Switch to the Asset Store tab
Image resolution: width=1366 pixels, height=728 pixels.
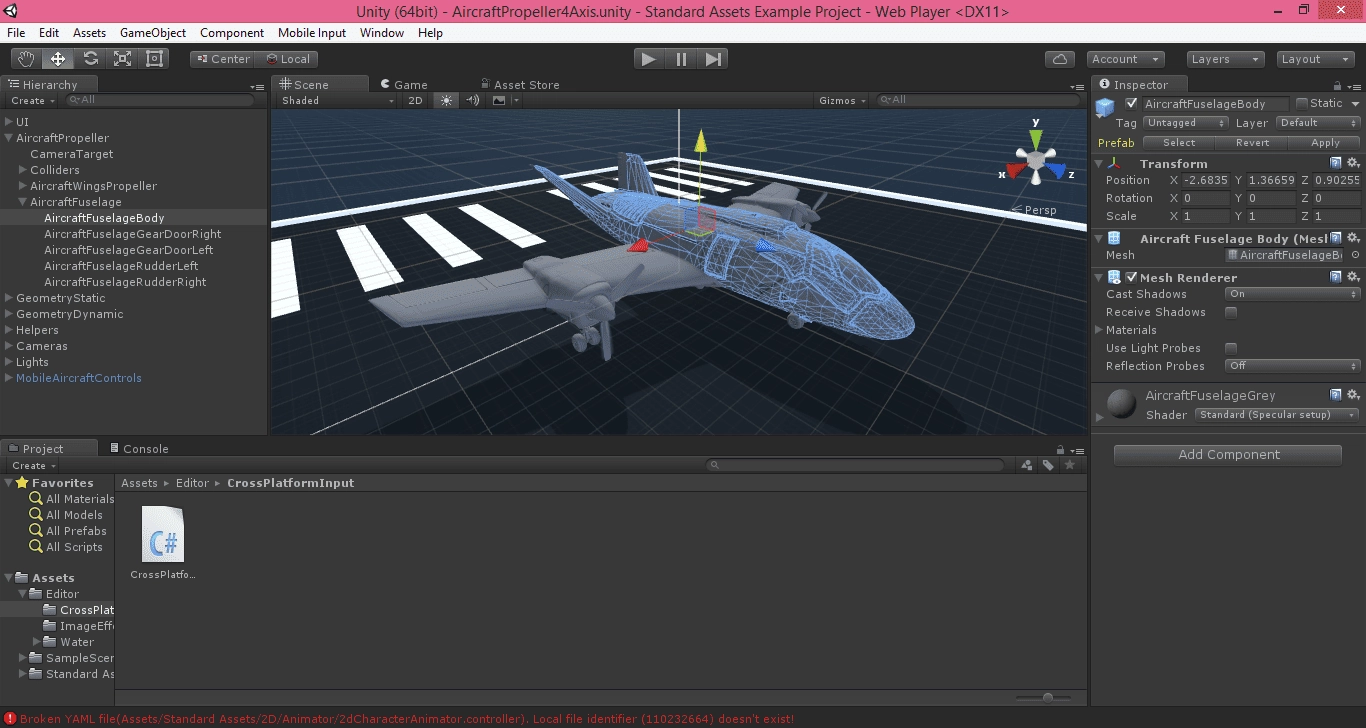[x=519, y=85]
